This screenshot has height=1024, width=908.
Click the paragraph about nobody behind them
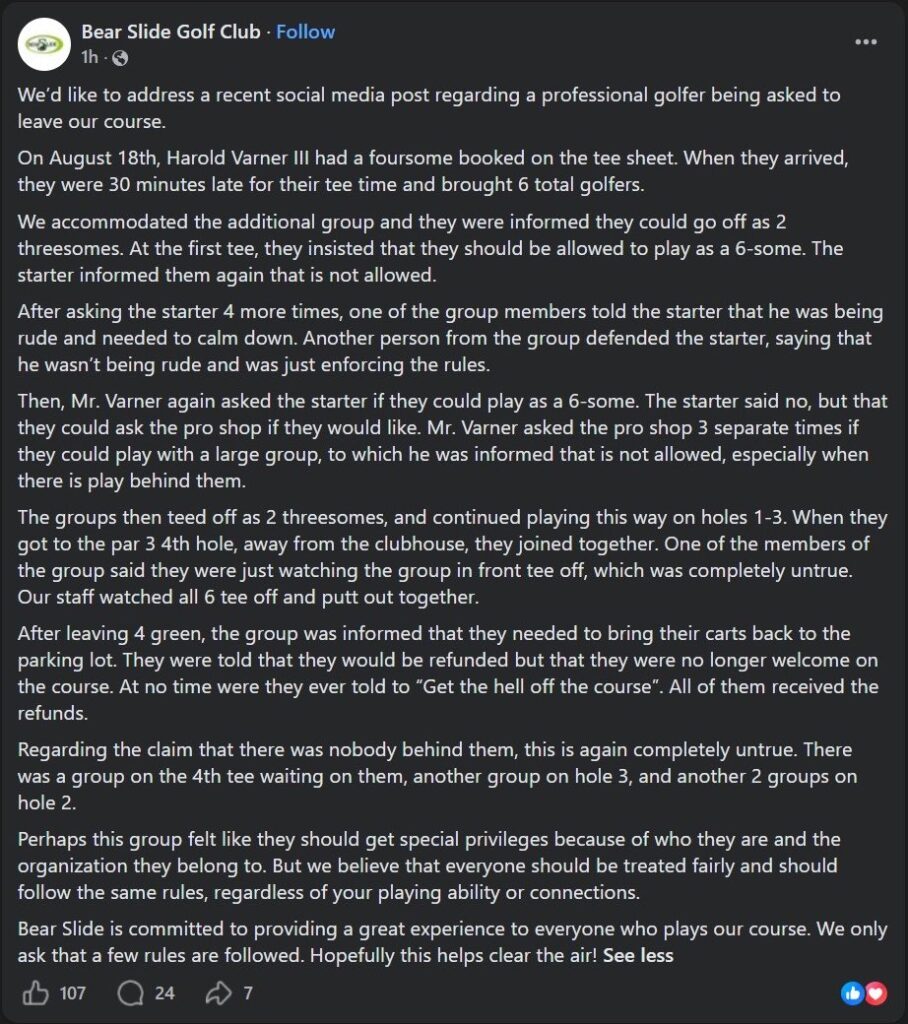pos(438,776)
